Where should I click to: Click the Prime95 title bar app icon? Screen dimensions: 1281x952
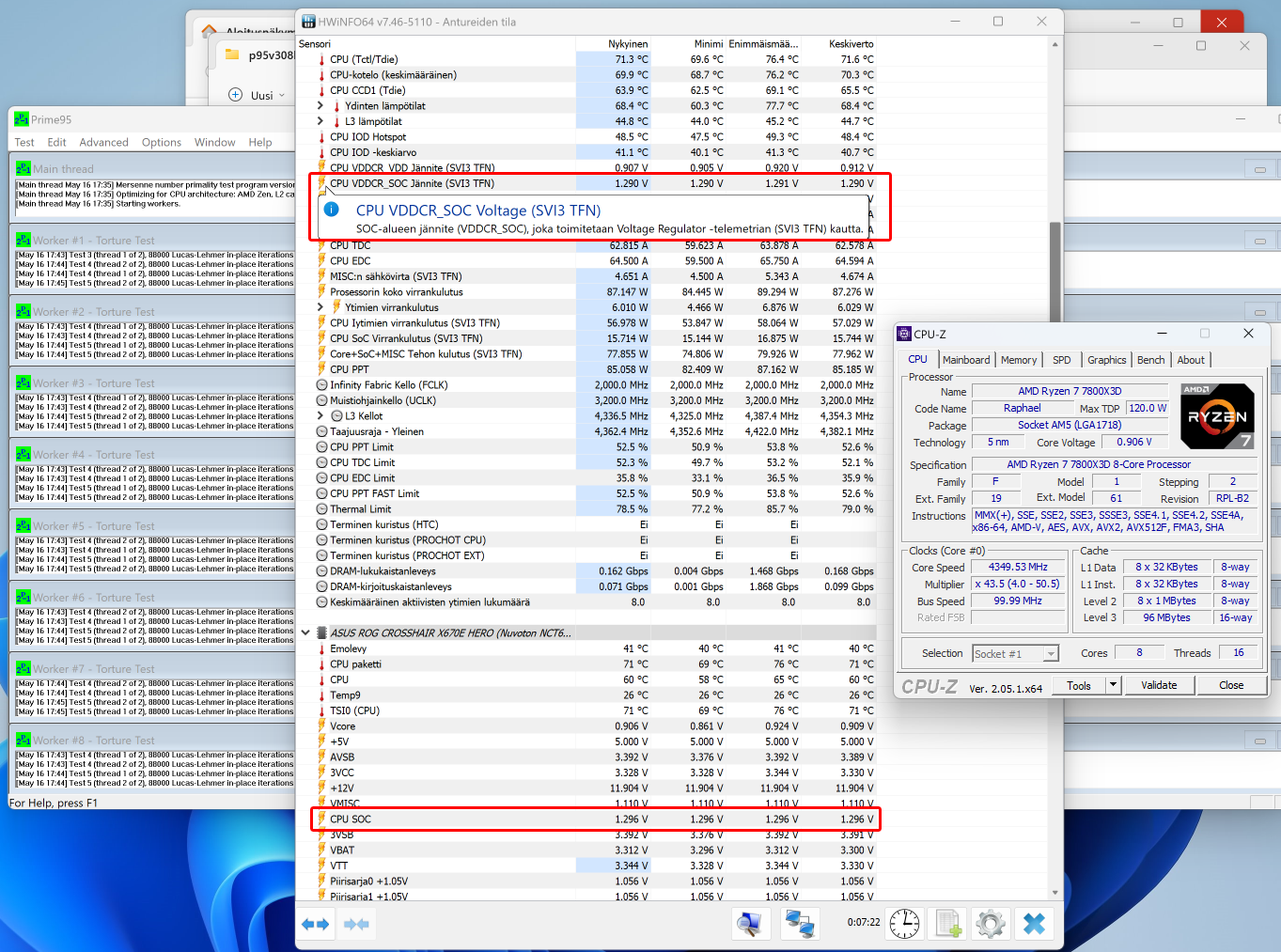22,119
